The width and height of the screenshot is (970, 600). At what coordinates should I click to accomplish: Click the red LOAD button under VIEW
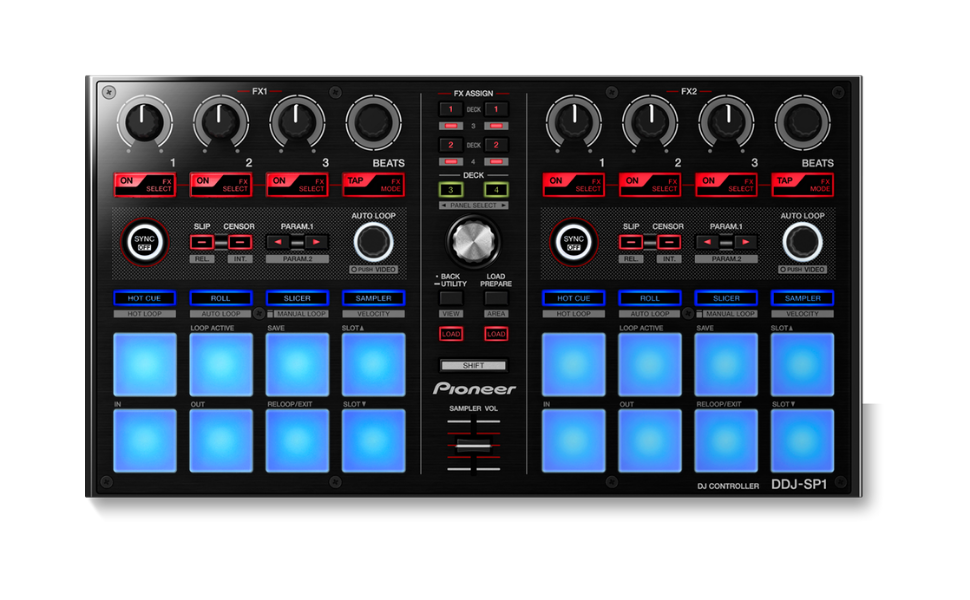[x=451, y=334]
